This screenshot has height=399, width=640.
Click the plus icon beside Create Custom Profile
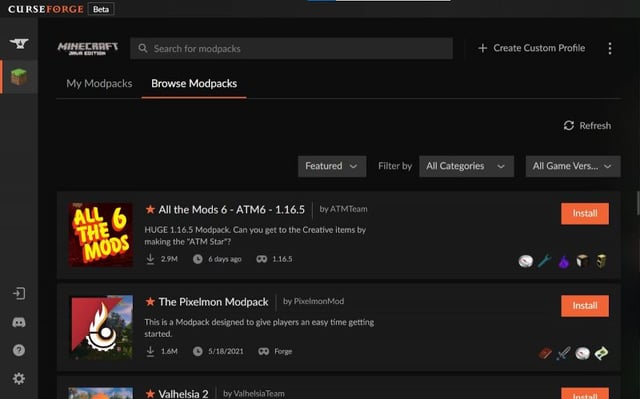coord(482,48)
